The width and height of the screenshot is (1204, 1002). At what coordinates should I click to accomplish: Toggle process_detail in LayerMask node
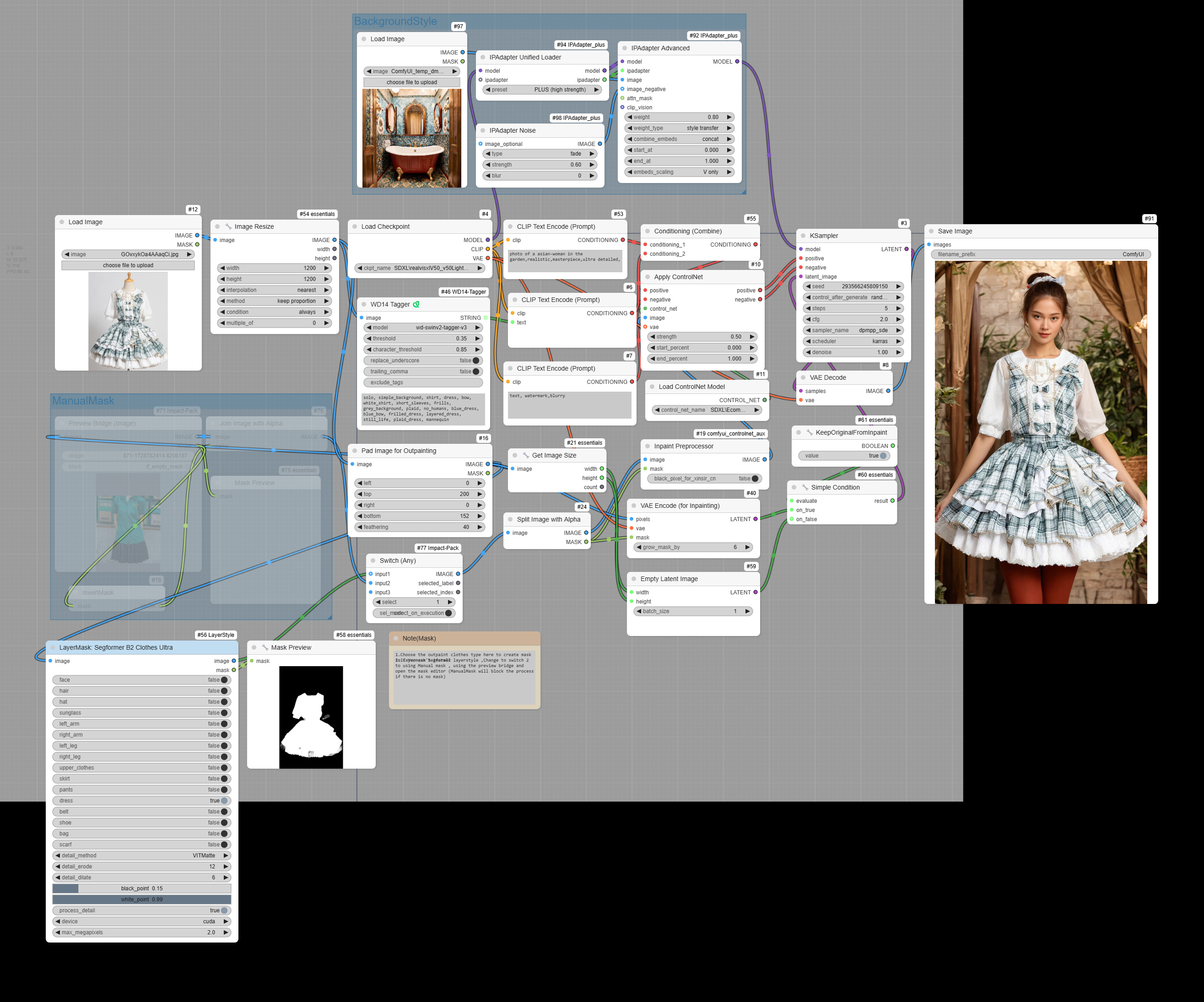[141, 910]
